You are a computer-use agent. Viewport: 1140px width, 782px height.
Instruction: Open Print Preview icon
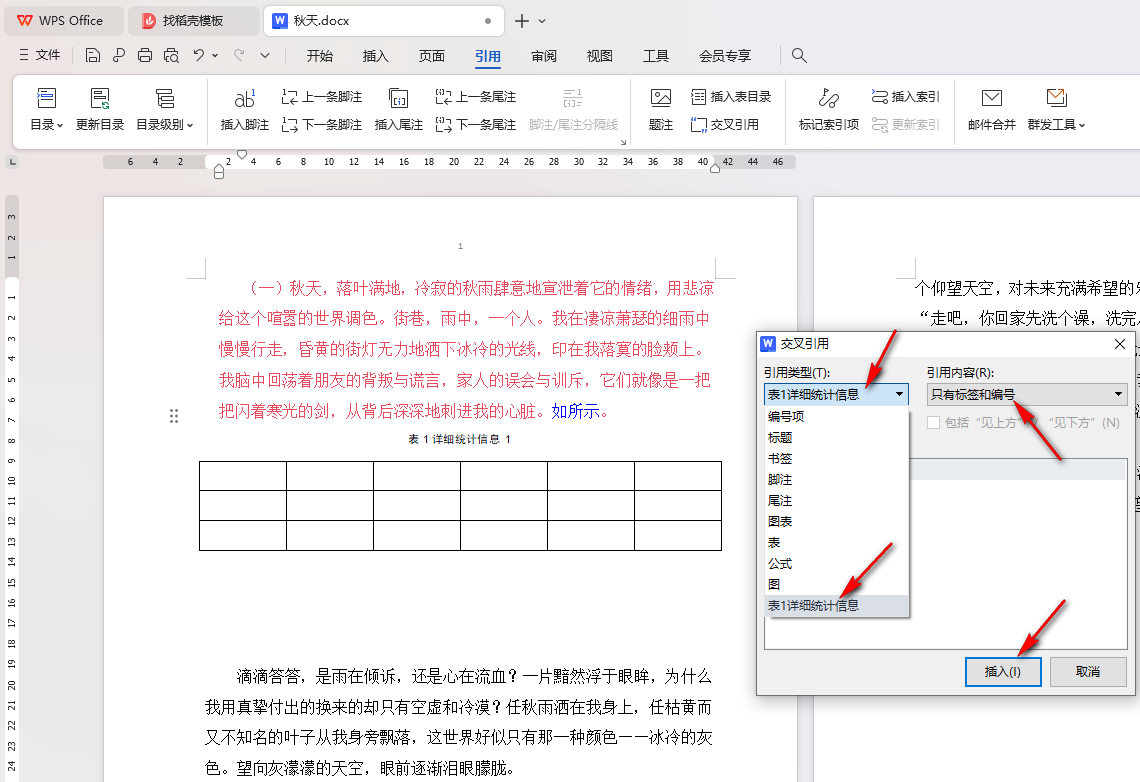pyautogui.click(x=171, y=55)
